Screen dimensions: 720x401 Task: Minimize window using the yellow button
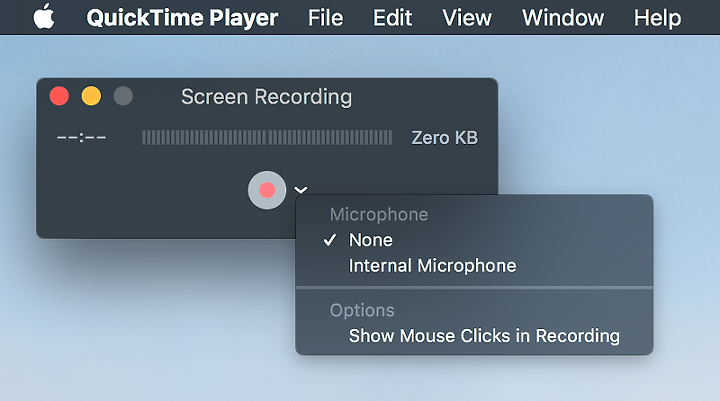point(91,96)
